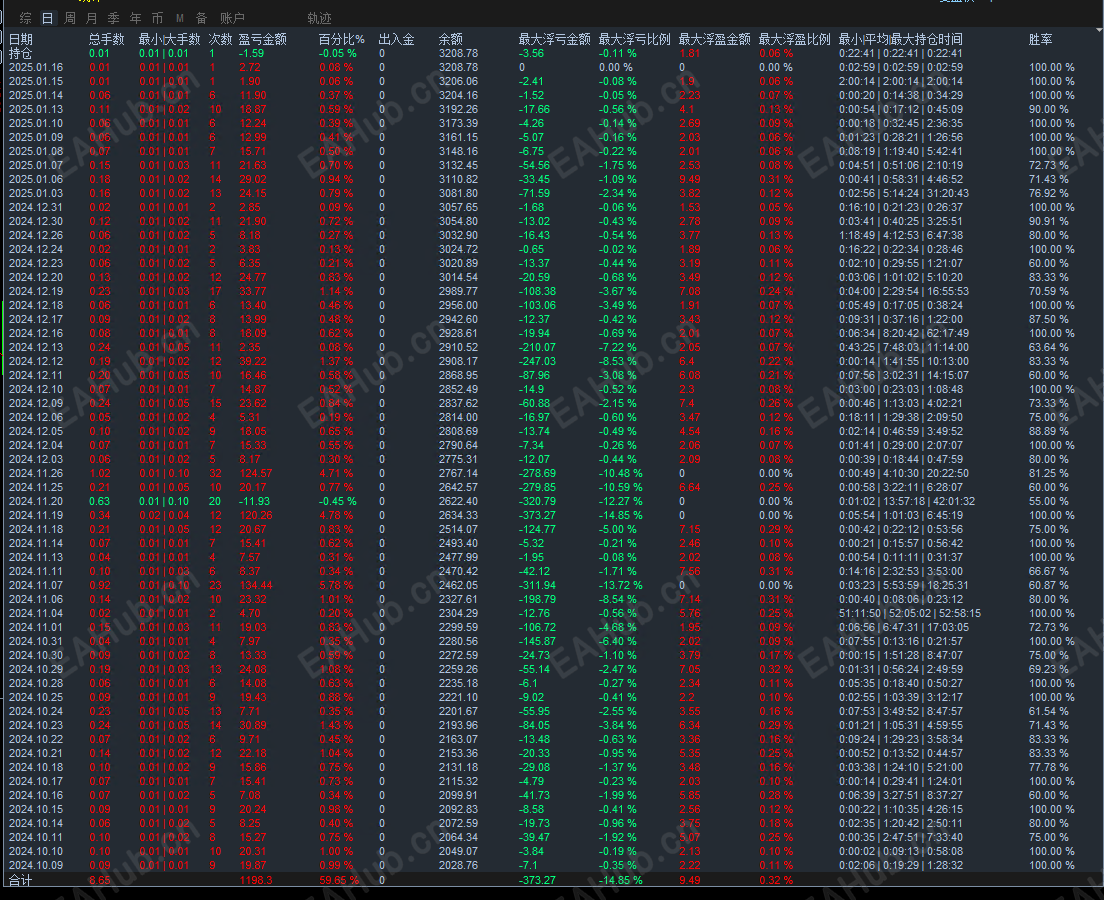Click the 最大浮亏比例 column header
The width and height of the screenshot is (1104, 900).
pos(634,39)
